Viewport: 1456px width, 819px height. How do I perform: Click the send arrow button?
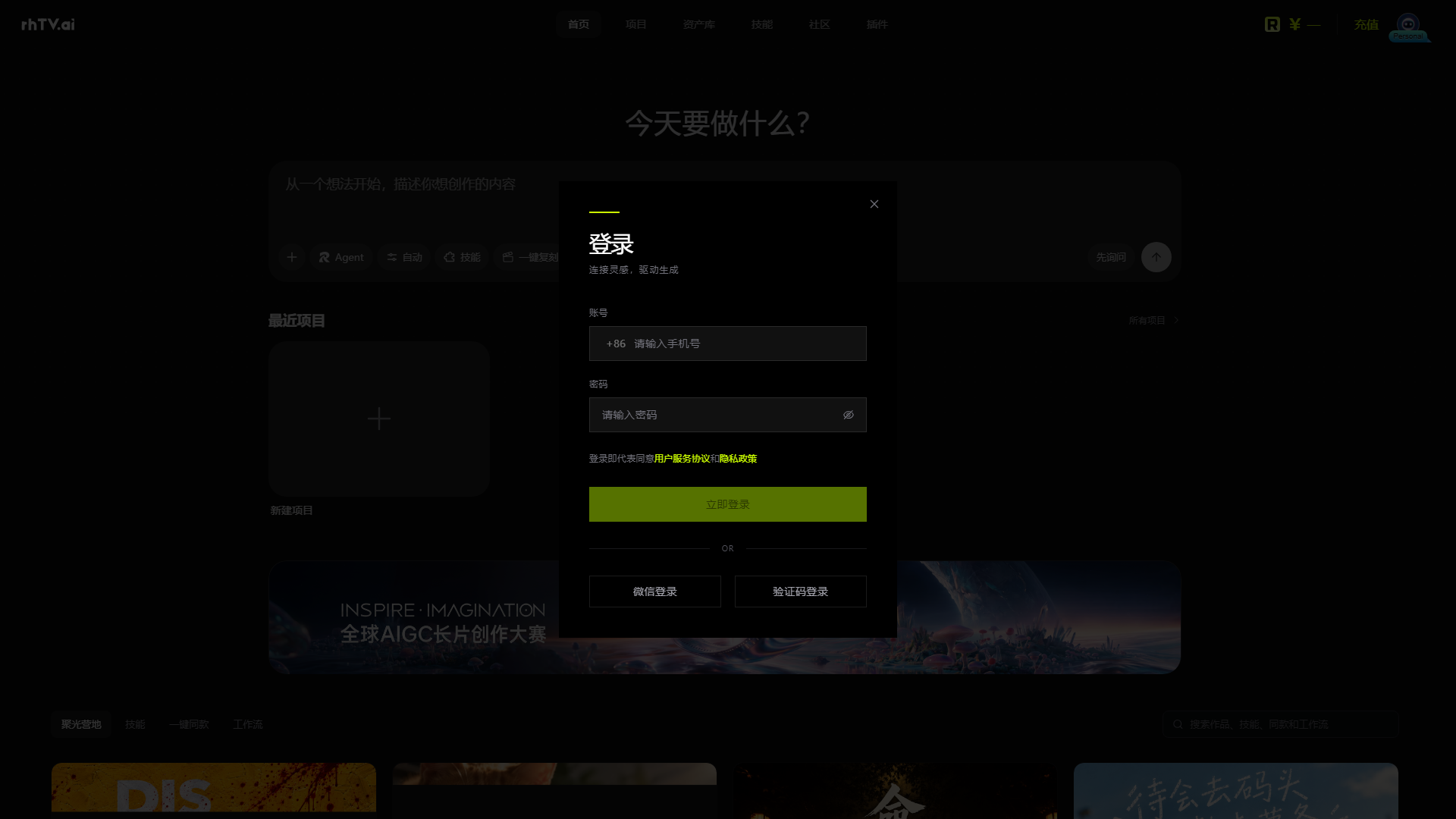(1156, 257)
